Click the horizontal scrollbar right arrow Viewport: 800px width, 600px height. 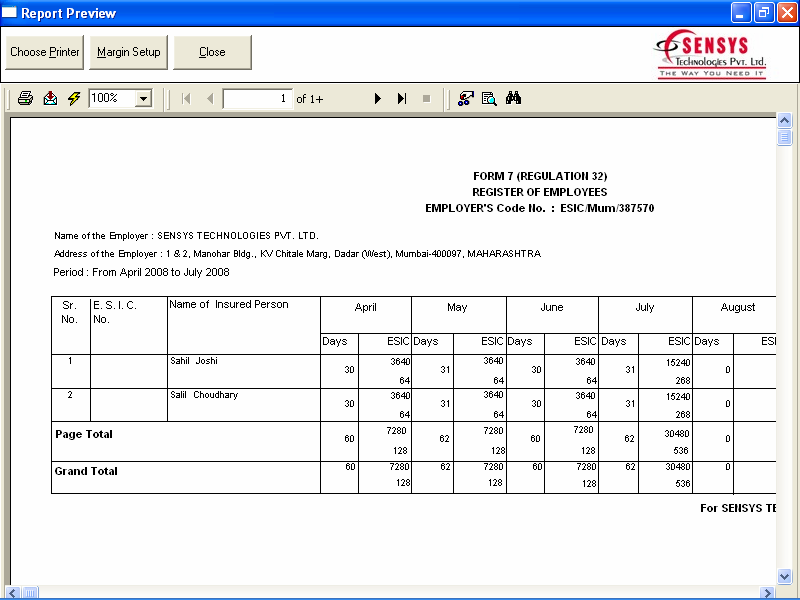tap(767, 593)
